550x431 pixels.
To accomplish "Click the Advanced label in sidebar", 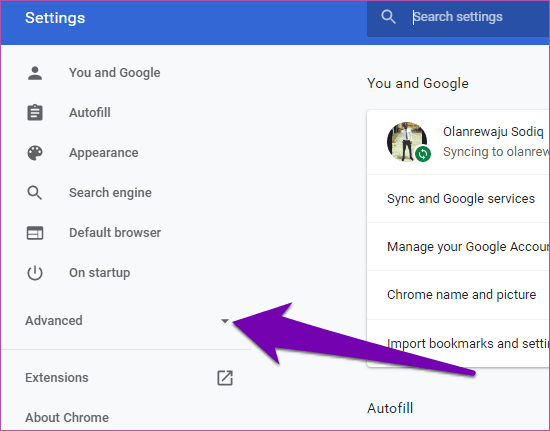I will click(x=54, y=321).
